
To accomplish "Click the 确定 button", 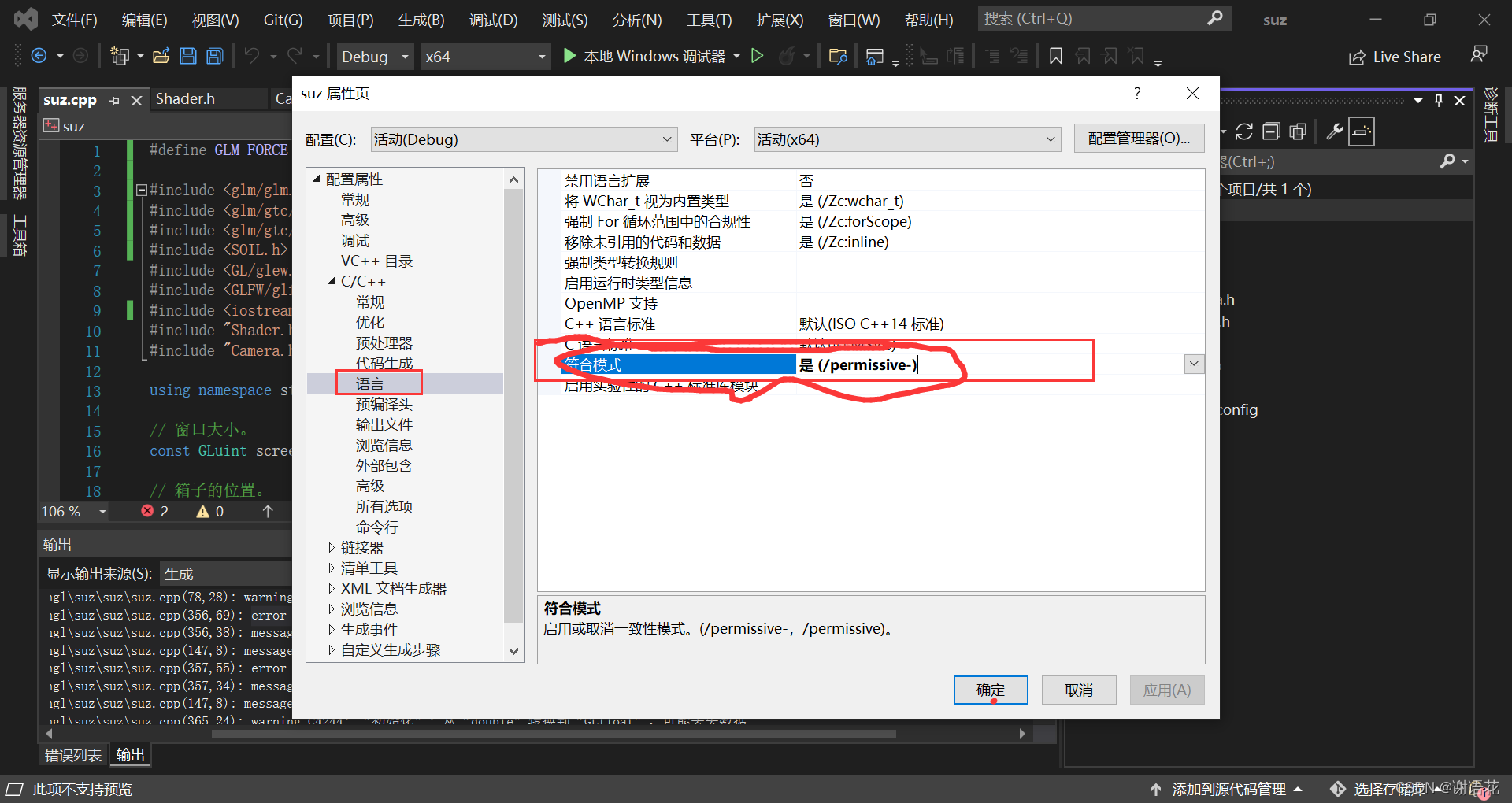I will click(990, 690).
